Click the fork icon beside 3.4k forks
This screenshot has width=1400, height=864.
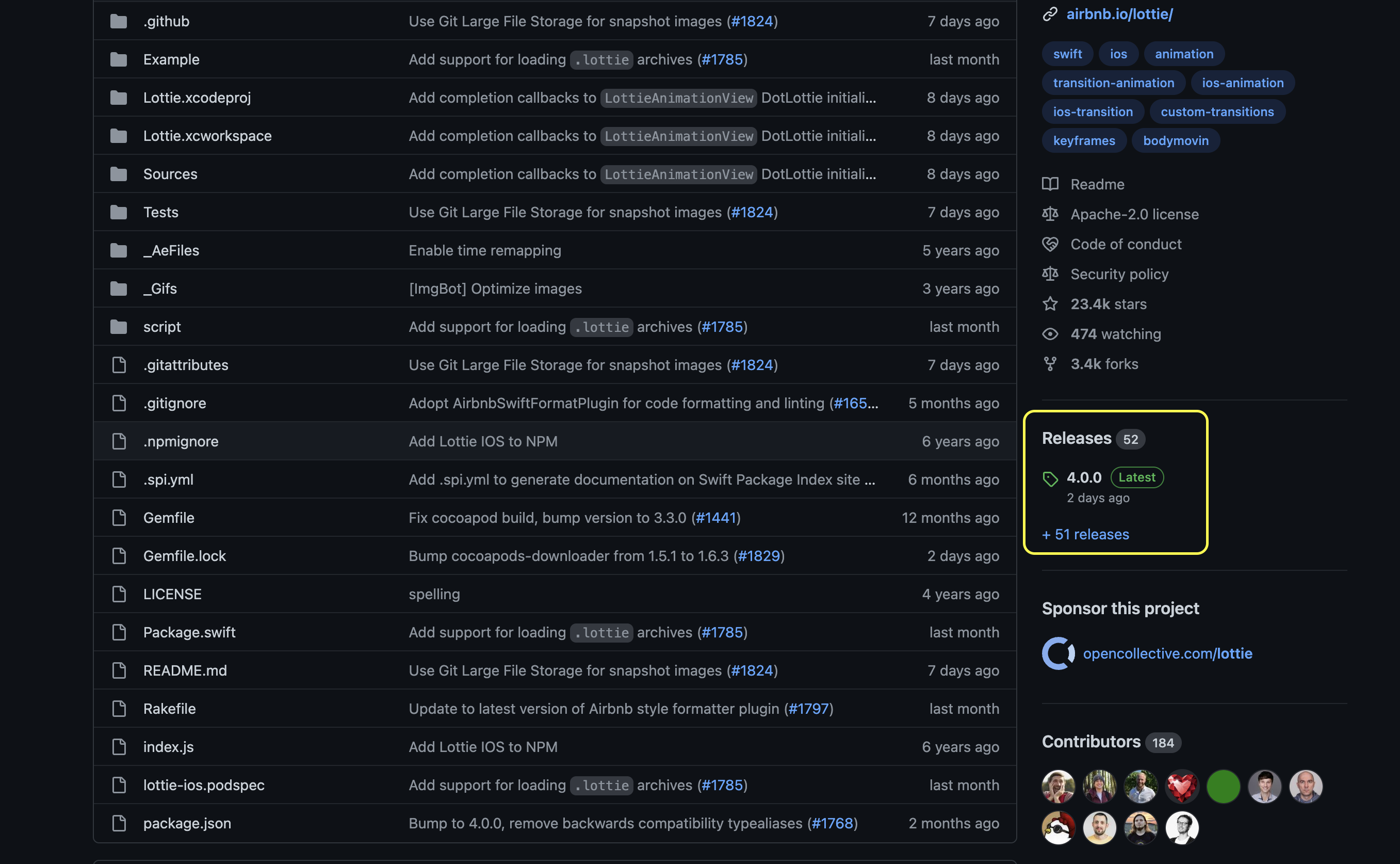[x=1049, y=364]
